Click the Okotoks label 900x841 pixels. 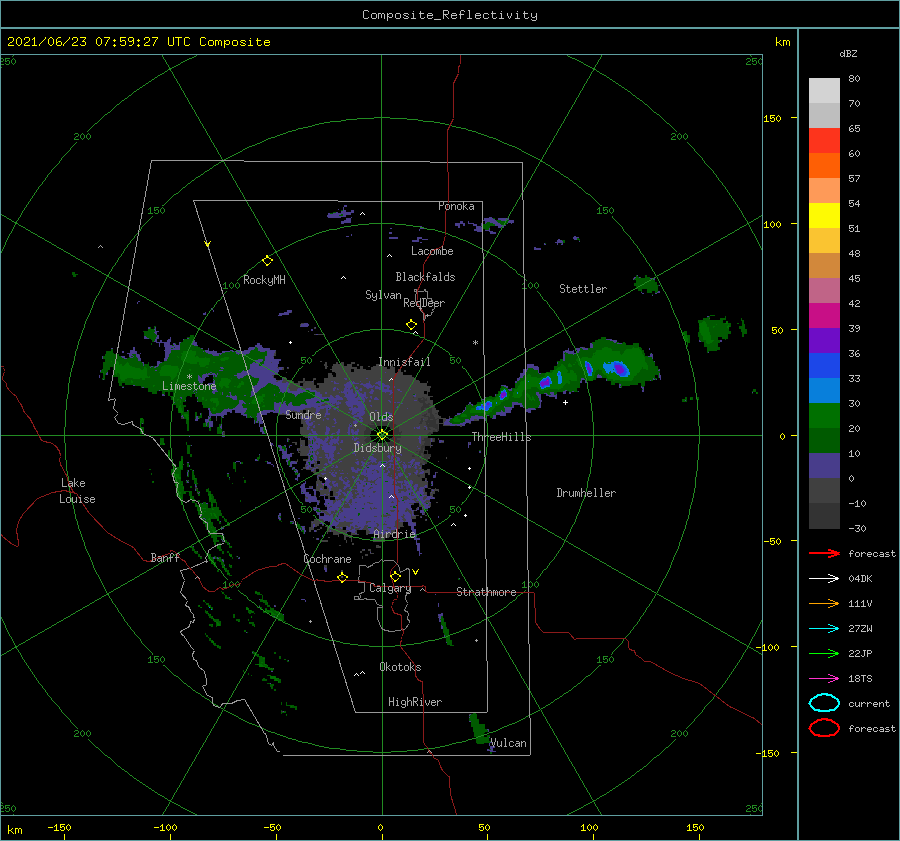400,667
